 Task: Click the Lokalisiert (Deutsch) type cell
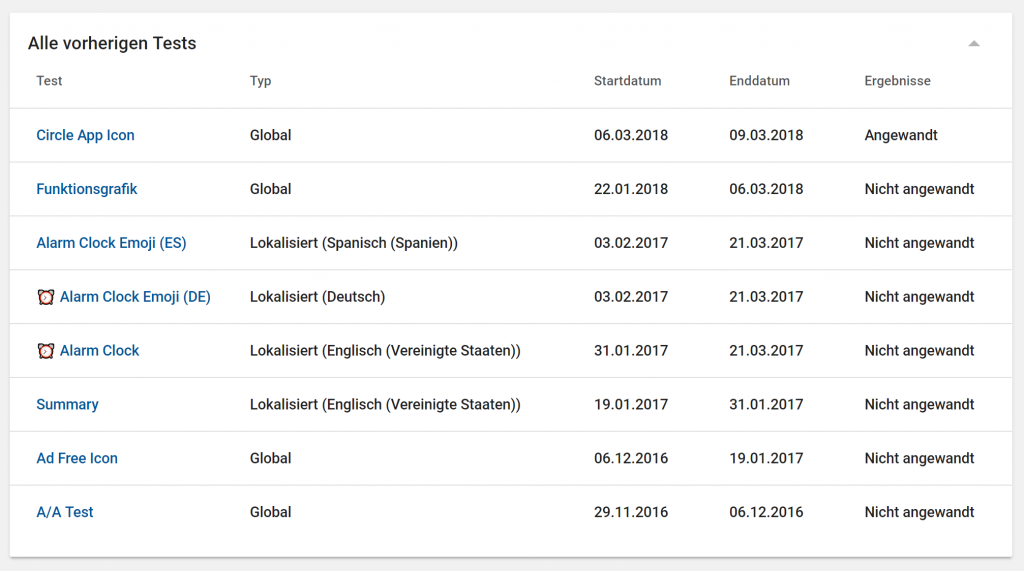[x=317, y=297]
